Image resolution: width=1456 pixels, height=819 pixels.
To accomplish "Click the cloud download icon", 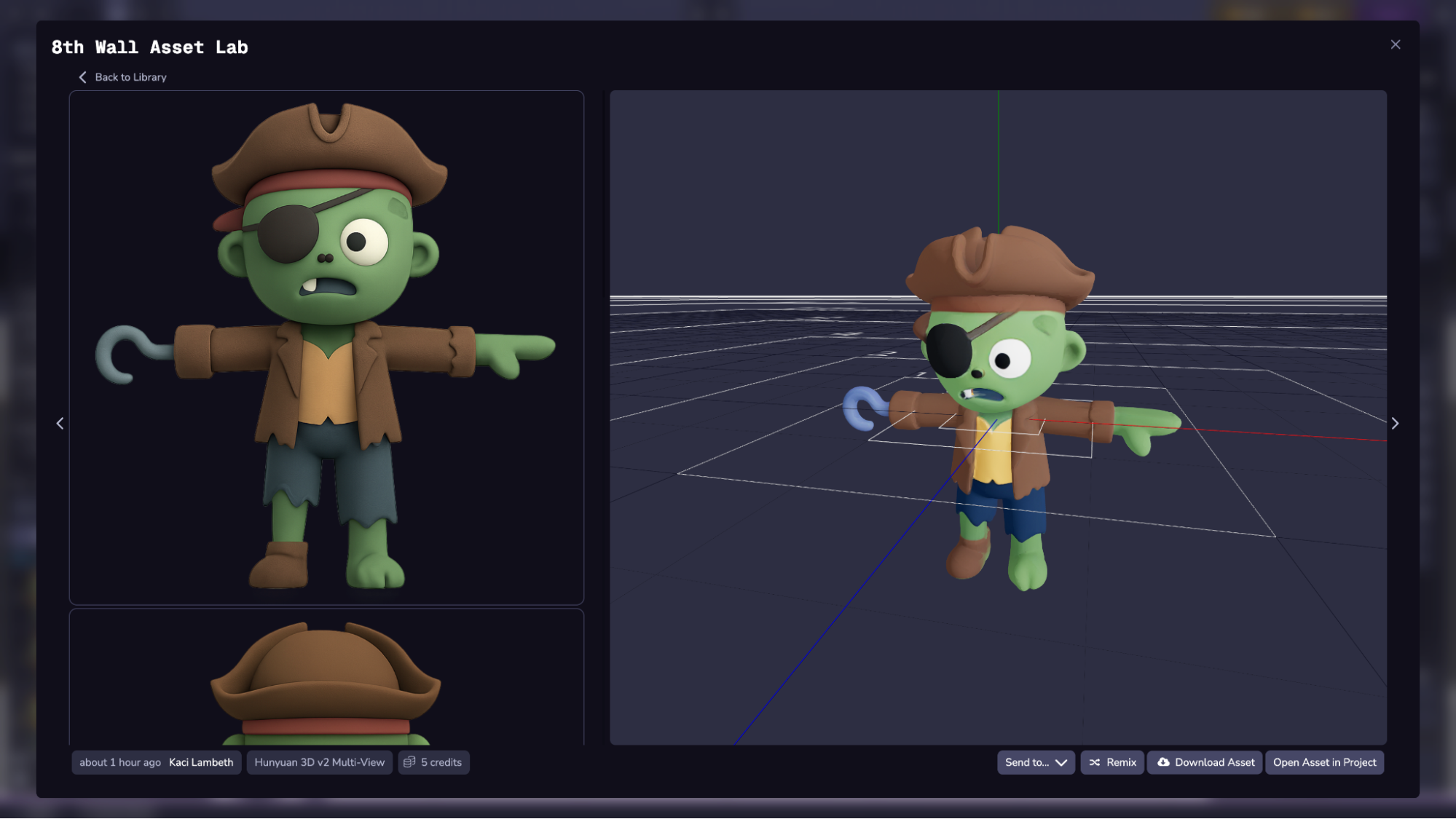I will pyautogui.click(x=1163, y=762).
